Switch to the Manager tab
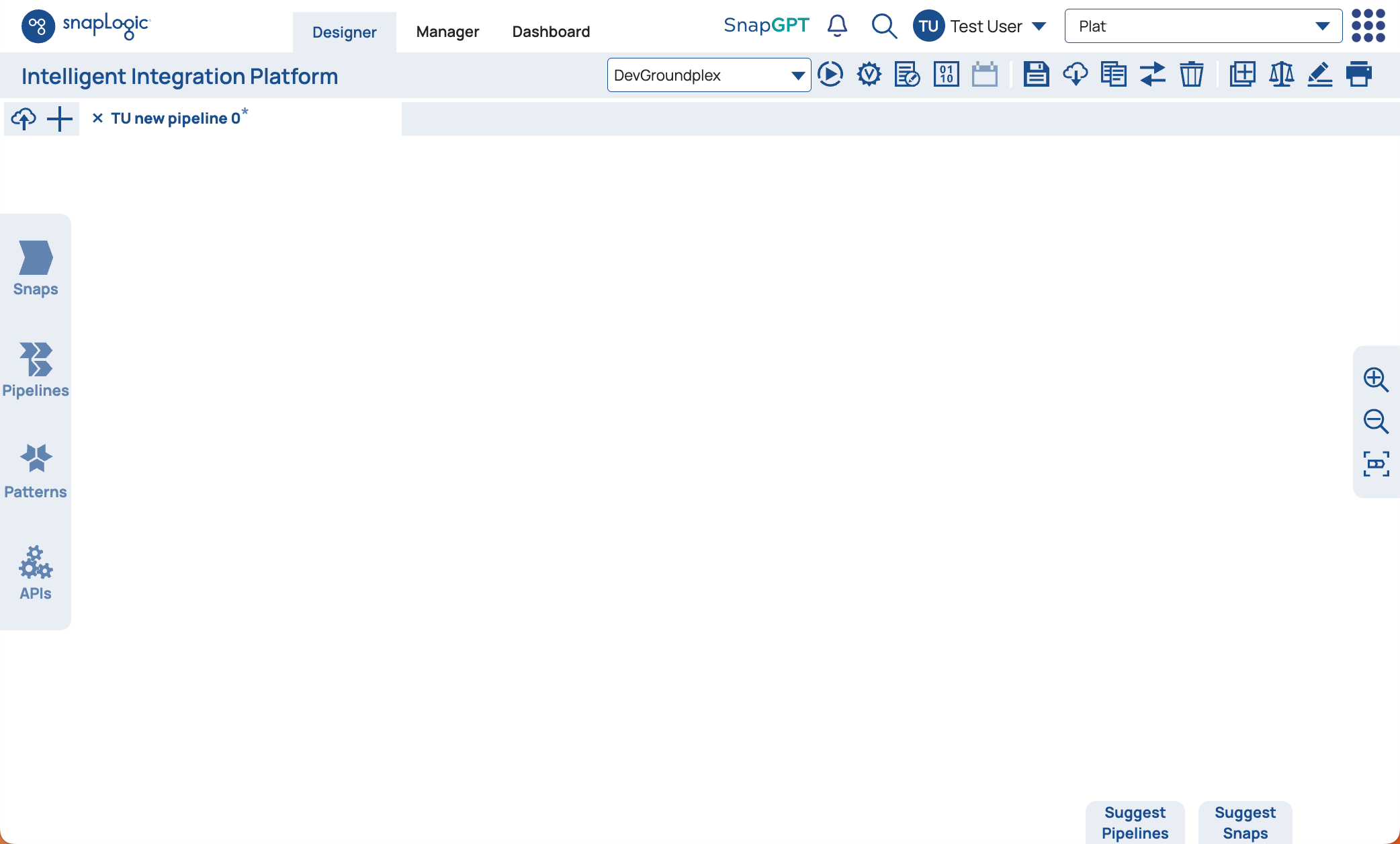 point(447,32)
